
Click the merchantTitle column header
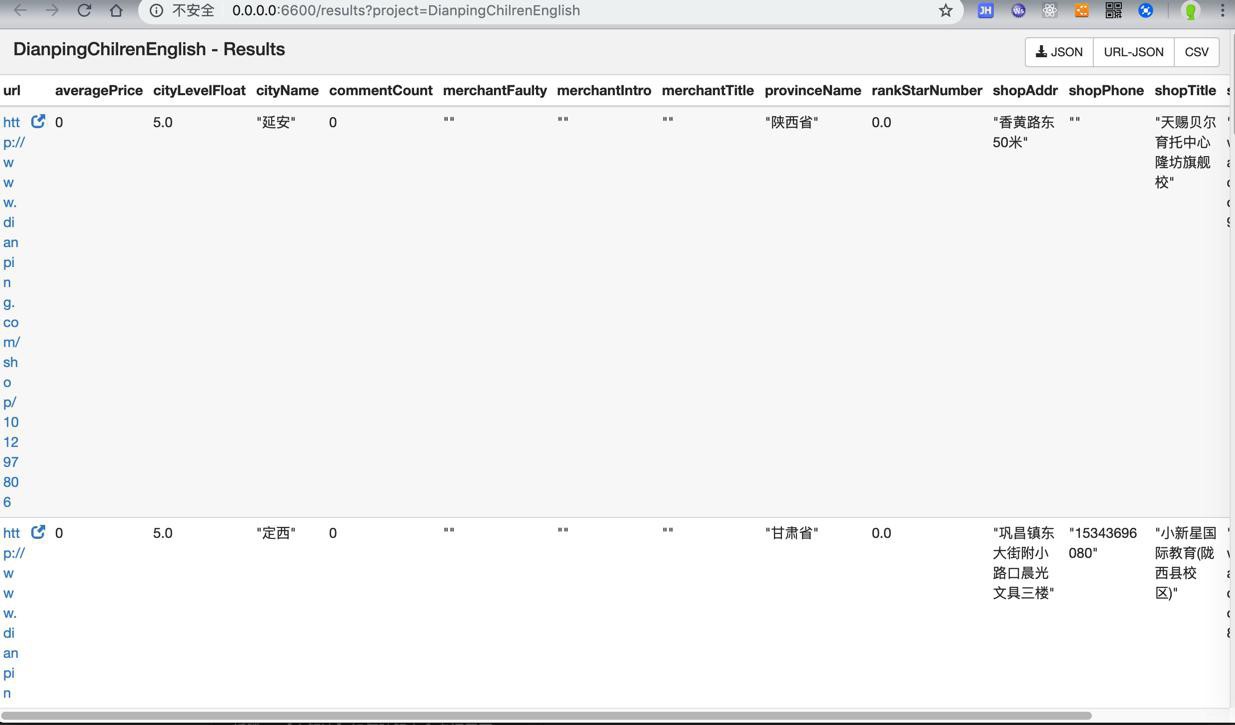(708, 90)
